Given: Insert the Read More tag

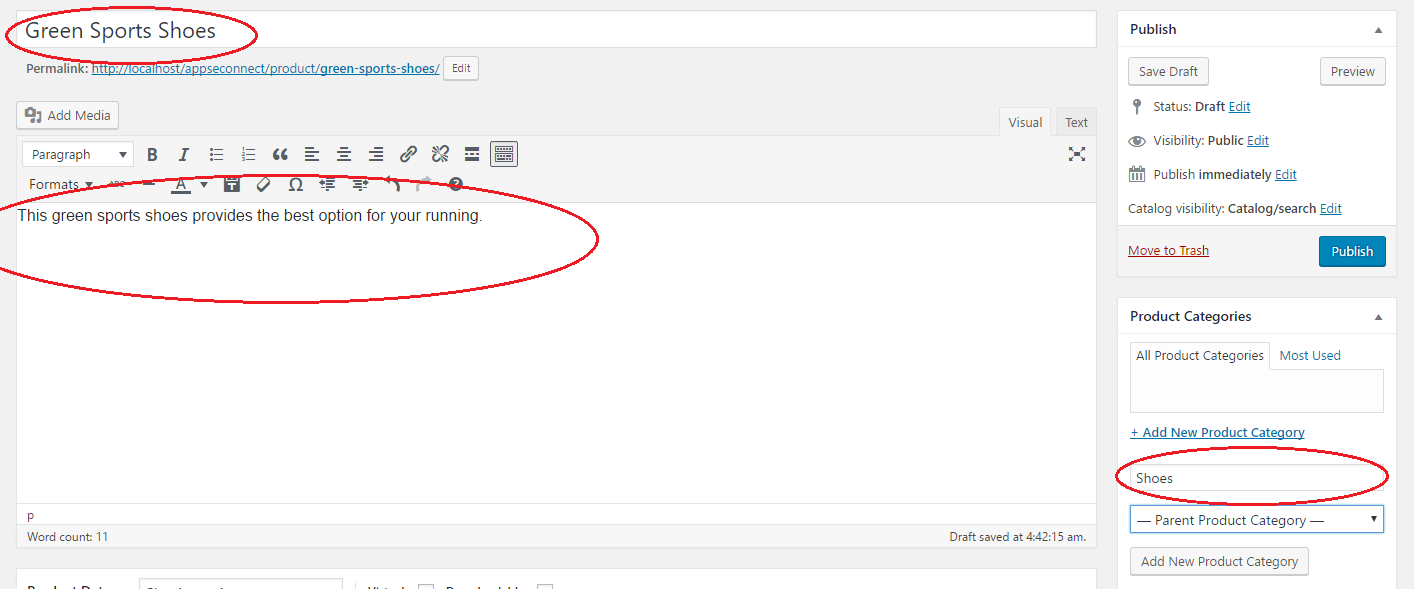Looking at the screenshot, I should (472, 154).
